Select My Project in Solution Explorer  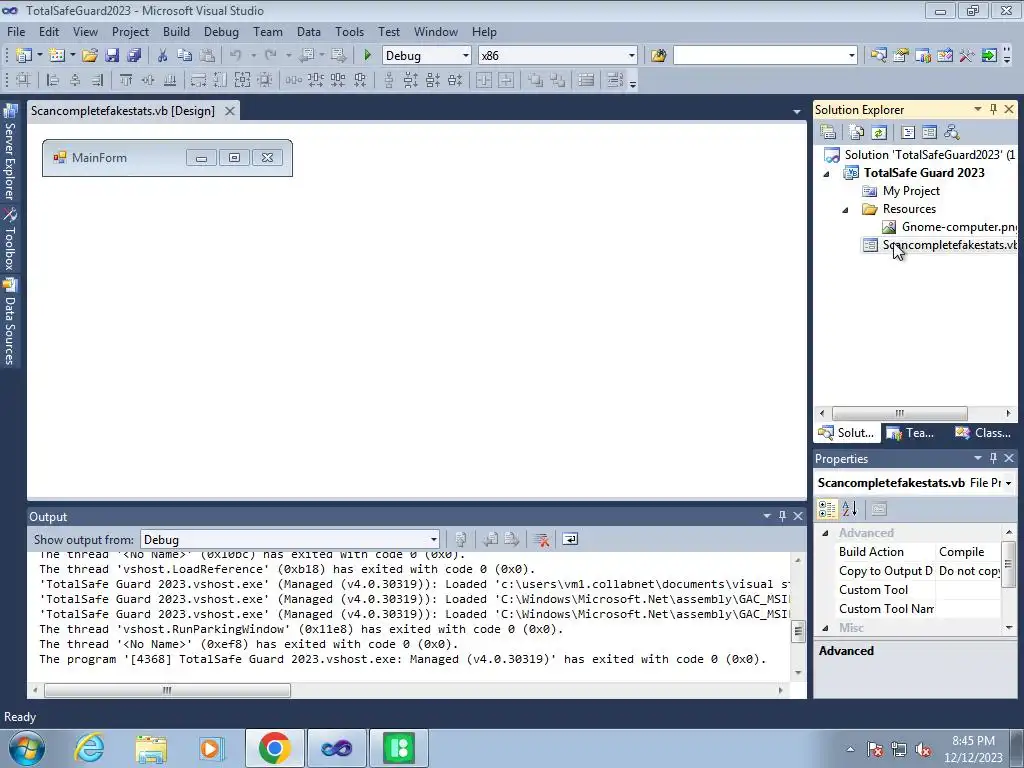click(911, 191)
